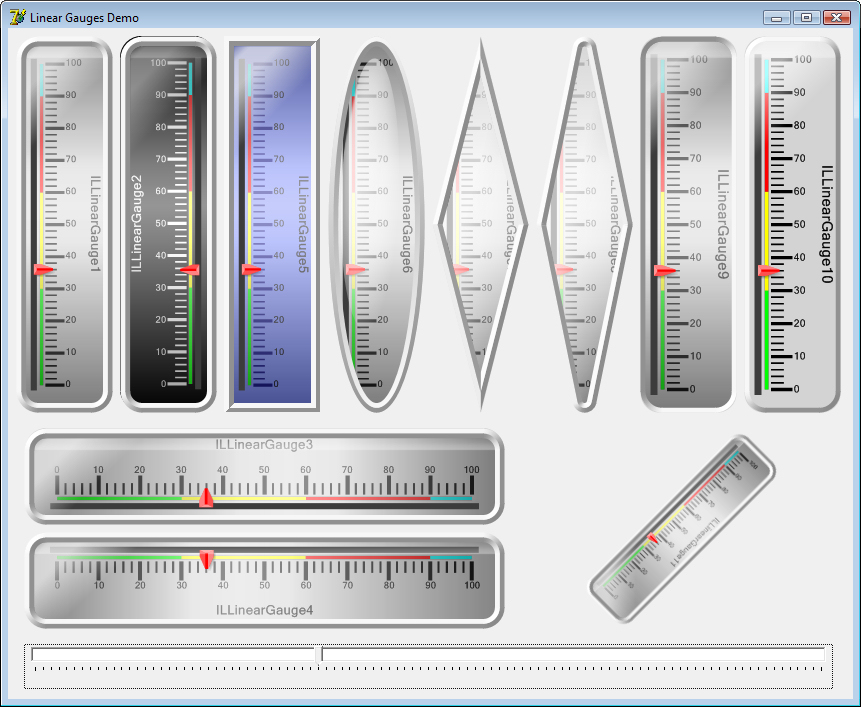The height and width of the screenshot is (707, 861).
Task: Click the red downward pointer on ILLinearGauge4
Action: click(206, 559)
